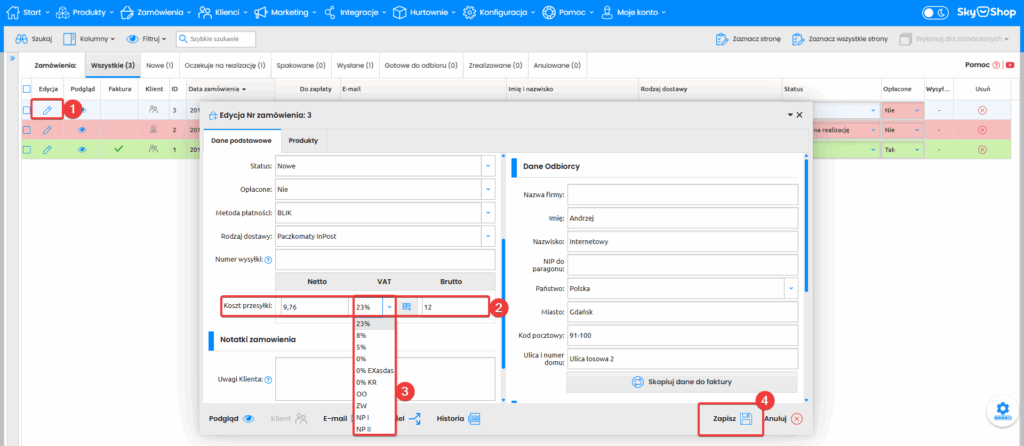Select ZW from the VAT rate list
Viewport: 1024px width, 446px height.
(x=361, y=405)
